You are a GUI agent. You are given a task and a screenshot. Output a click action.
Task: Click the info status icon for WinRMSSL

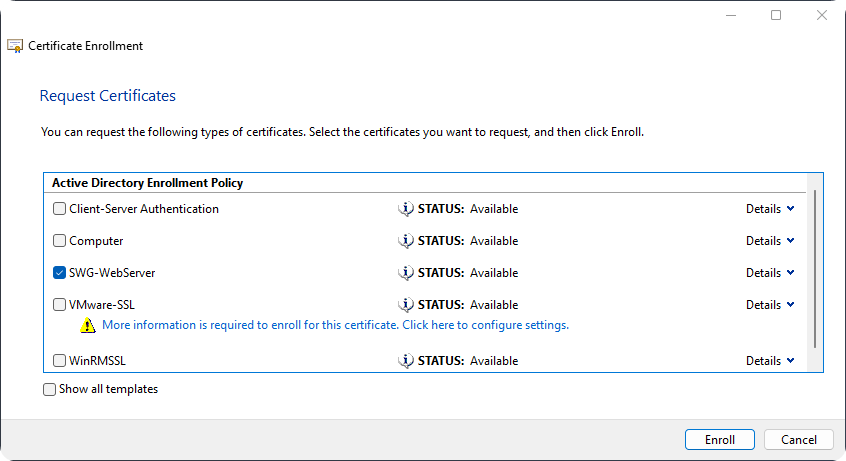pyautogui.click(x=406, y=360)
